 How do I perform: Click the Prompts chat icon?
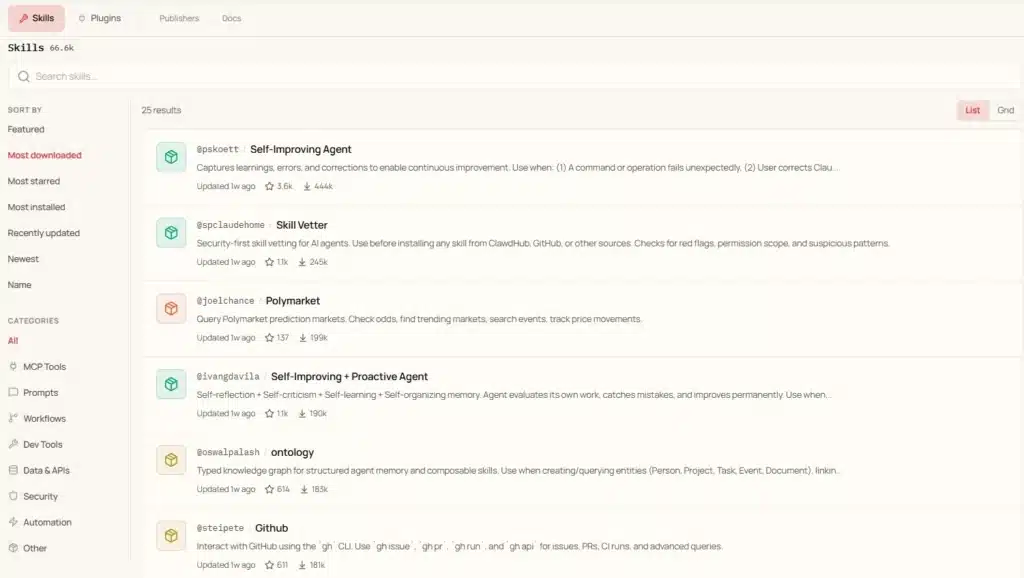(13, 392)
